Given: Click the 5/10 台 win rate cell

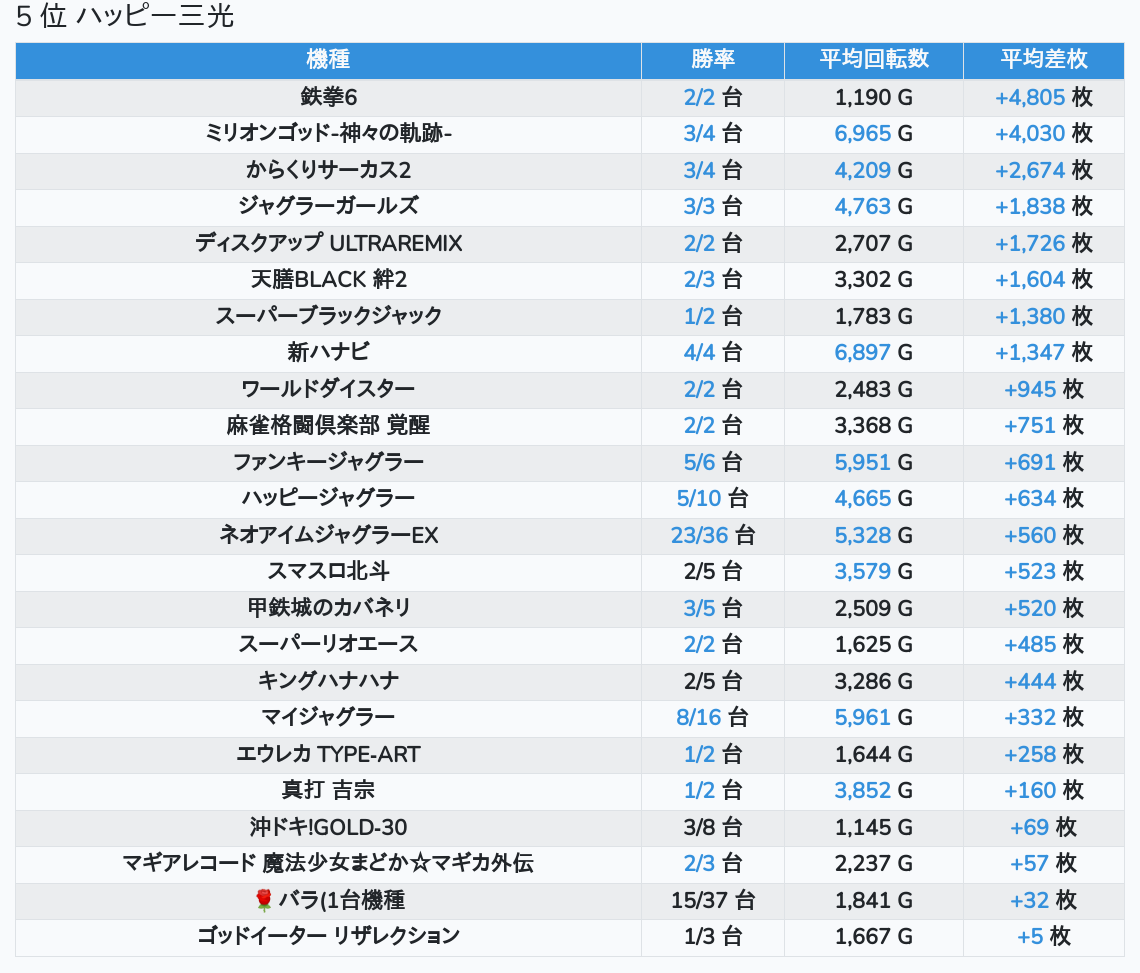Looking at the screenshot, I should (x=712, y=499).
